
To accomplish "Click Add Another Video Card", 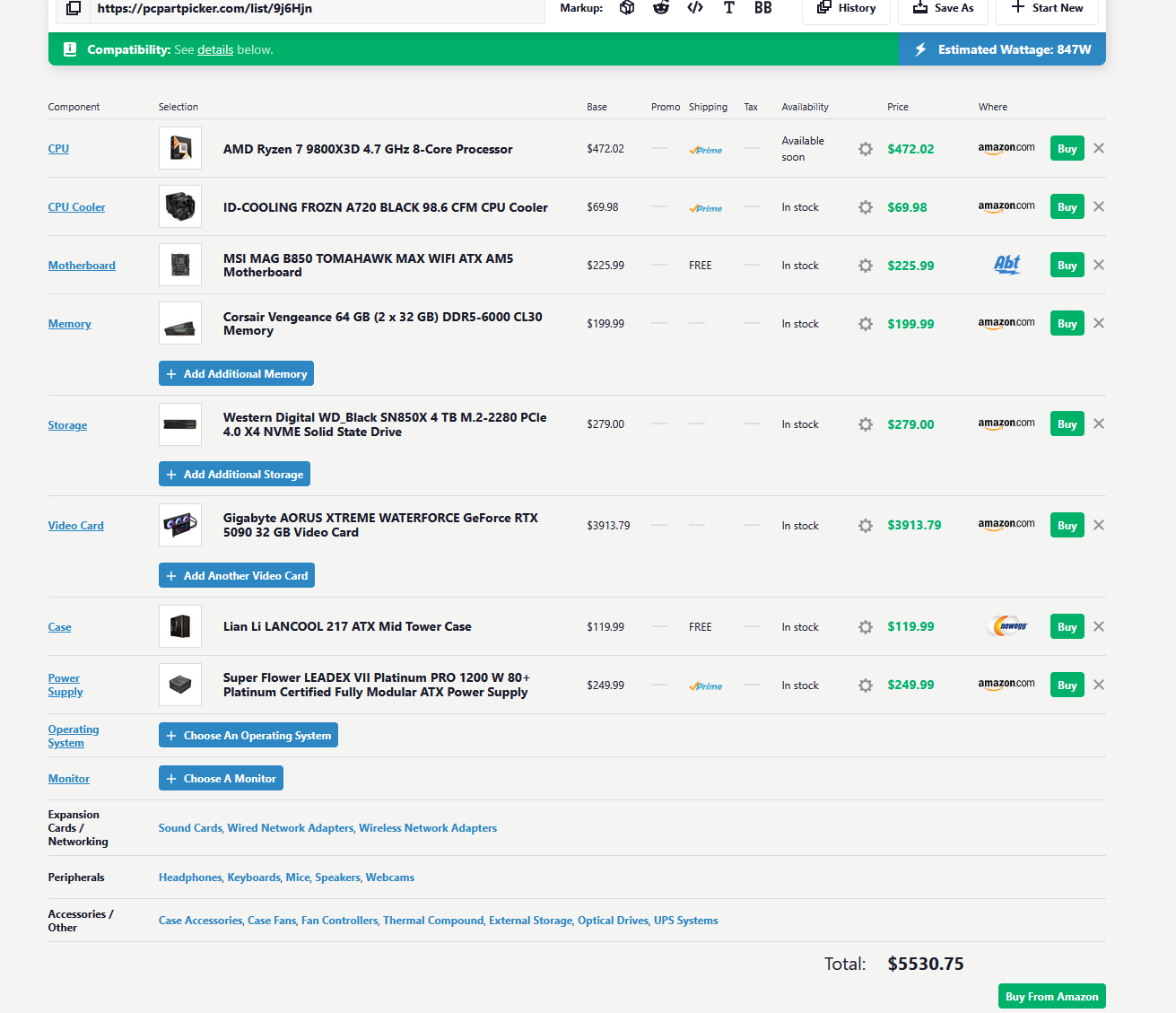I will 237,575.
